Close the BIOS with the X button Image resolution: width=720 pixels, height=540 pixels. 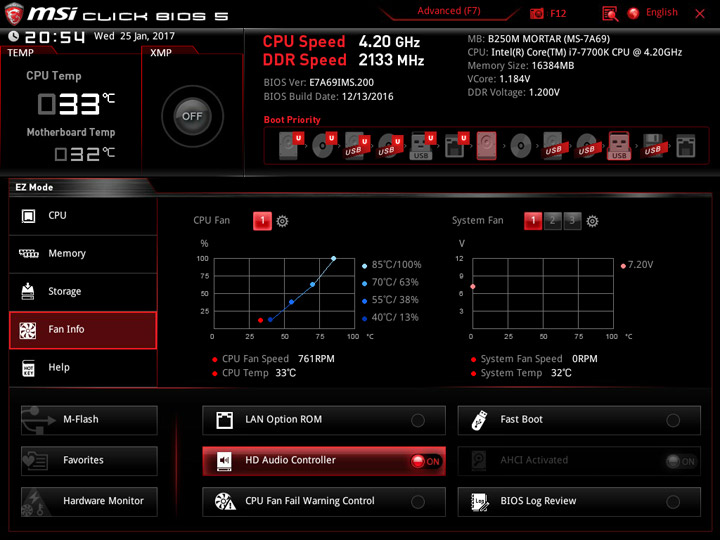click(700, 14)
